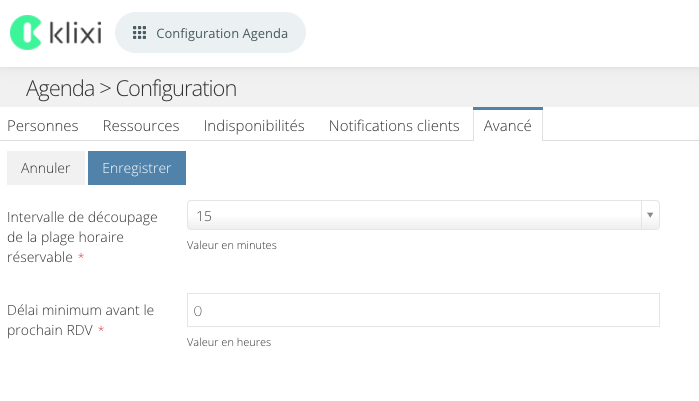Click the Valeur en minutes hint text
The width and height of the screenshot is (699, 401).
232,245
